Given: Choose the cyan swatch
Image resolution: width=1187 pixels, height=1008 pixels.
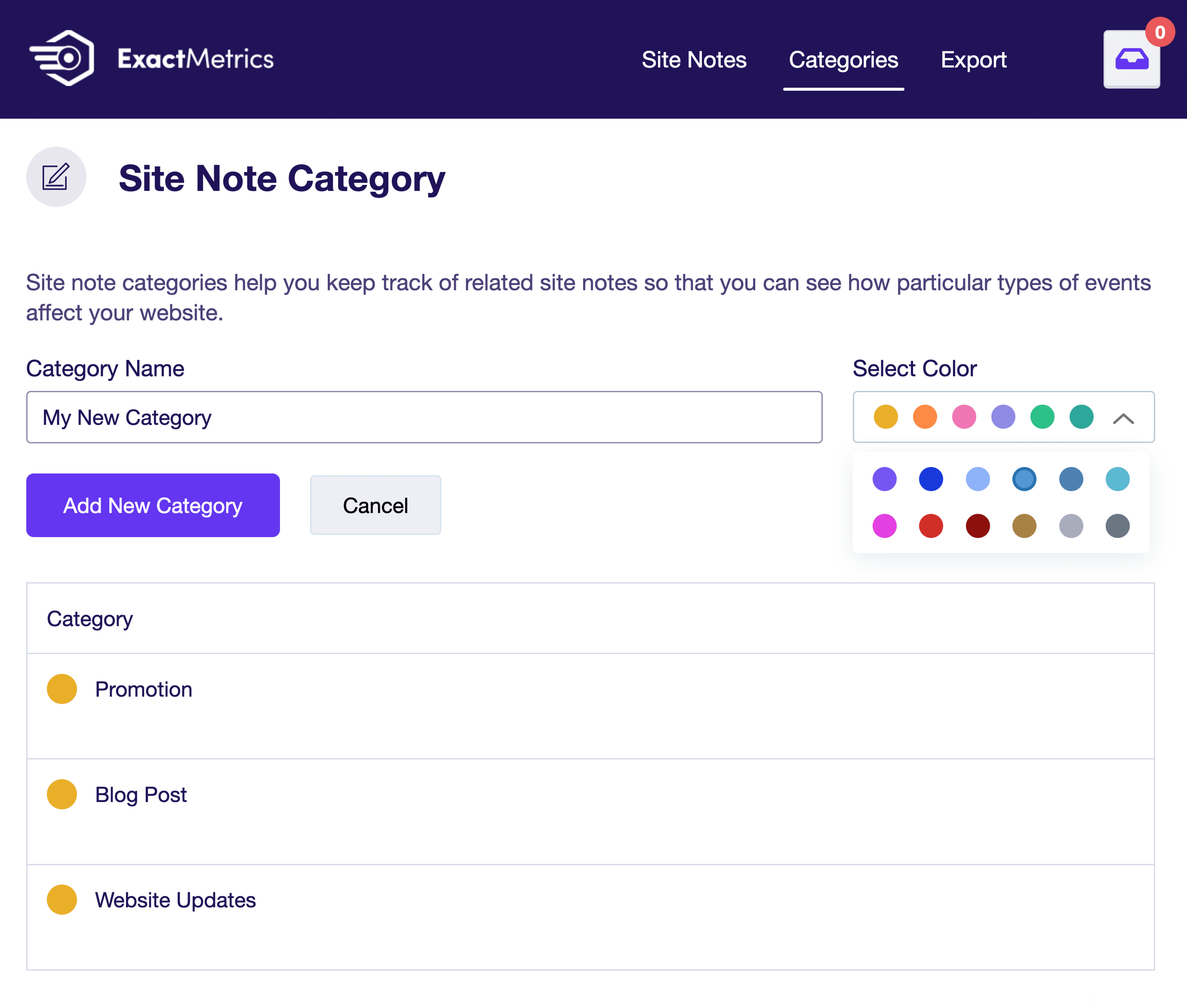Looking at the screenshot, I should tap(1117, 479).
